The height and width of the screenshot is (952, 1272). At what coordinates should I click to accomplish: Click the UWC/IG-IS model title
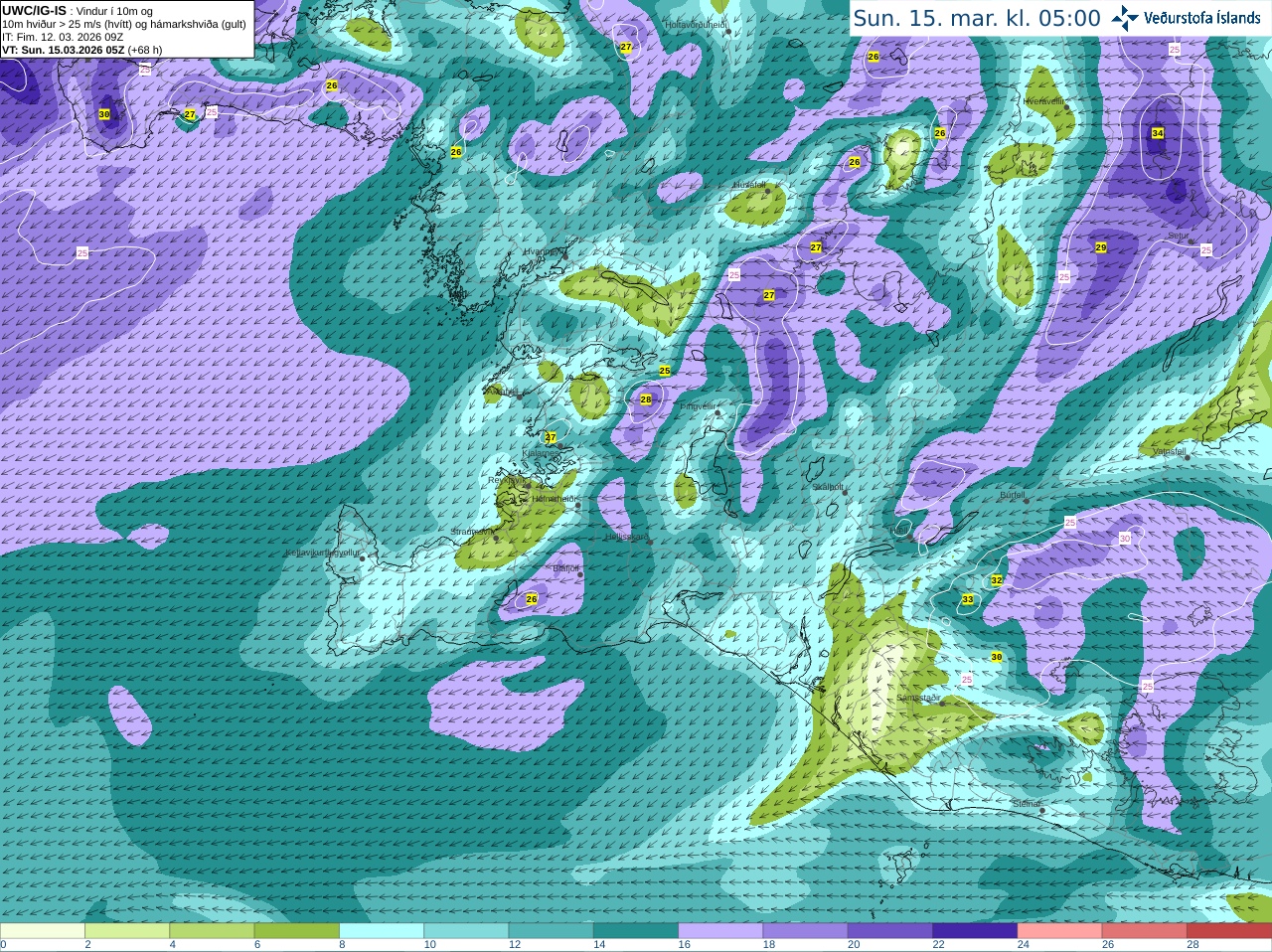tap(34, 11)
